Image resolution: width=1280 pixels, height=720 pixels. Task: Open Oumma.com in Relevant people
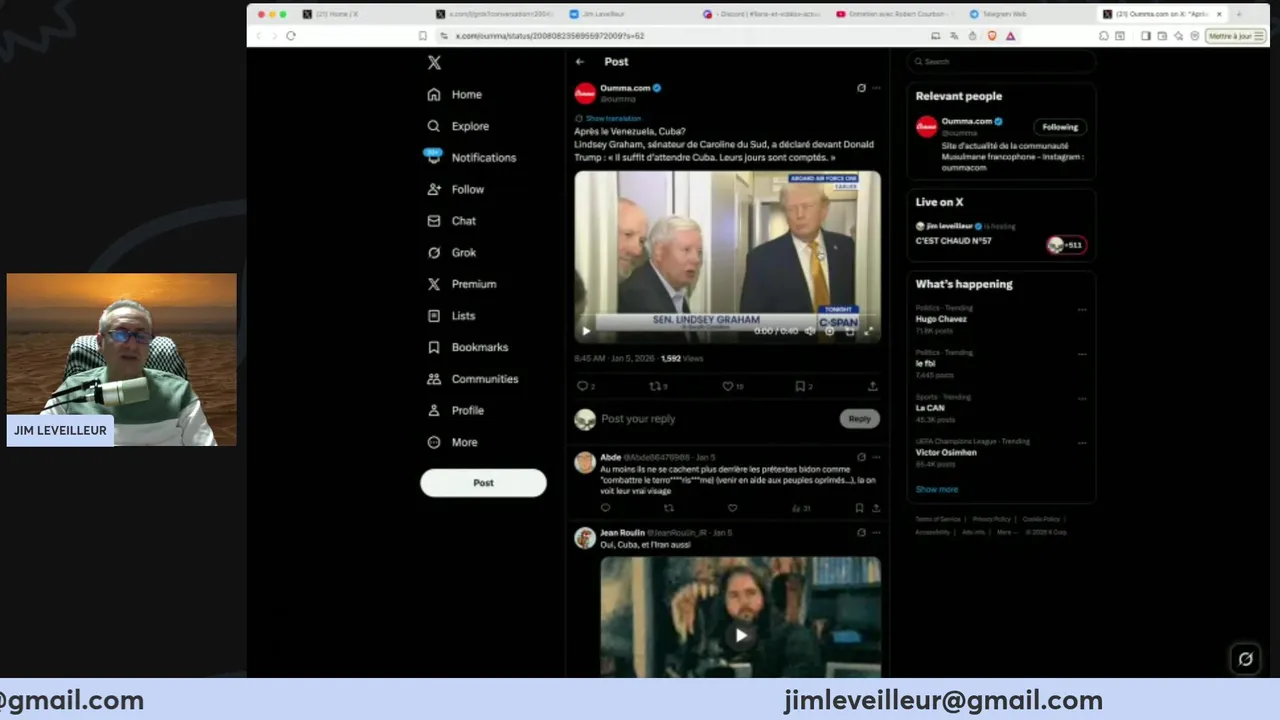click(x=966, y=121)
